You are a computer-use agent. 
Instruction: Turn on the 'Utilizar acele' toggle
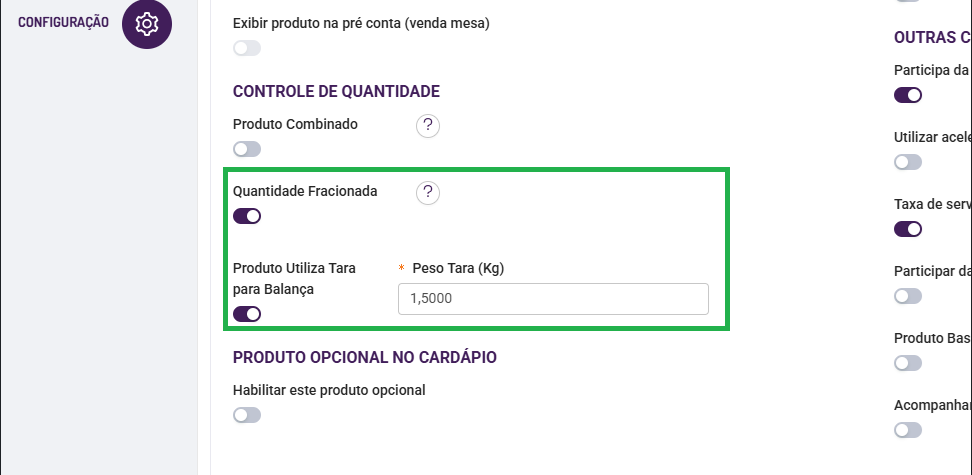point(908,162)
